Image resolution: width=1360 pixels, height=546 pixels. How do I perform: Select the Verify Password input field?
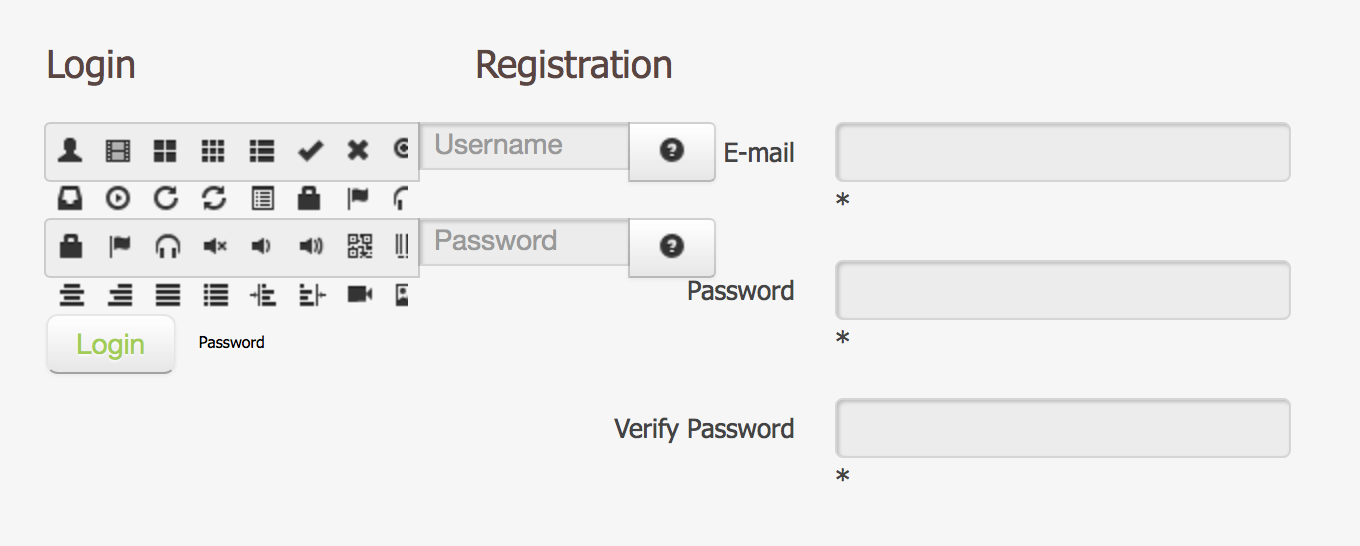[1062, 428]
